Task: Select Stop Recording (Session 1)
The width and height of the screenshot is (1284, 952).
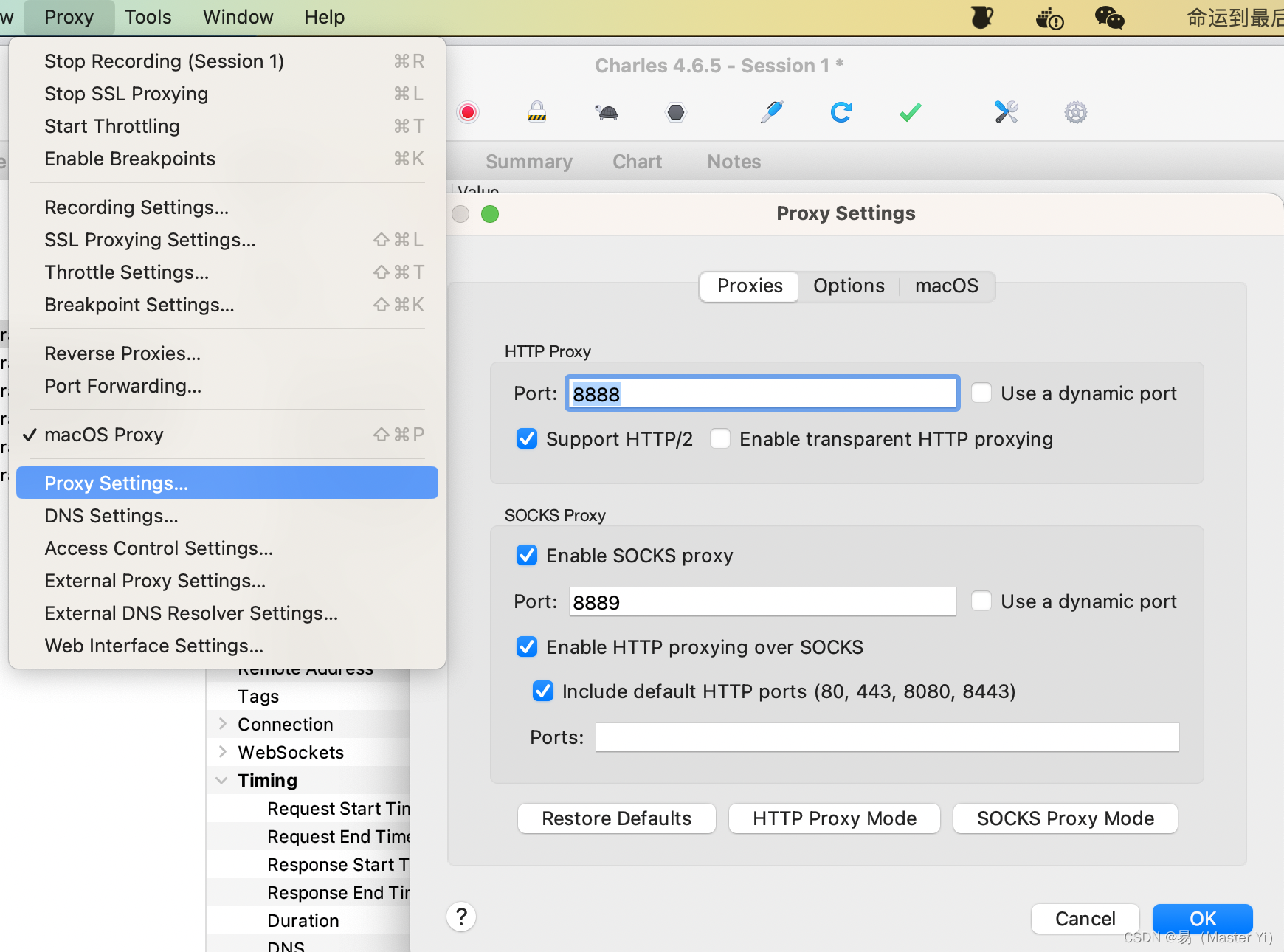Action: pyautogui.click(x=227, y=61)
